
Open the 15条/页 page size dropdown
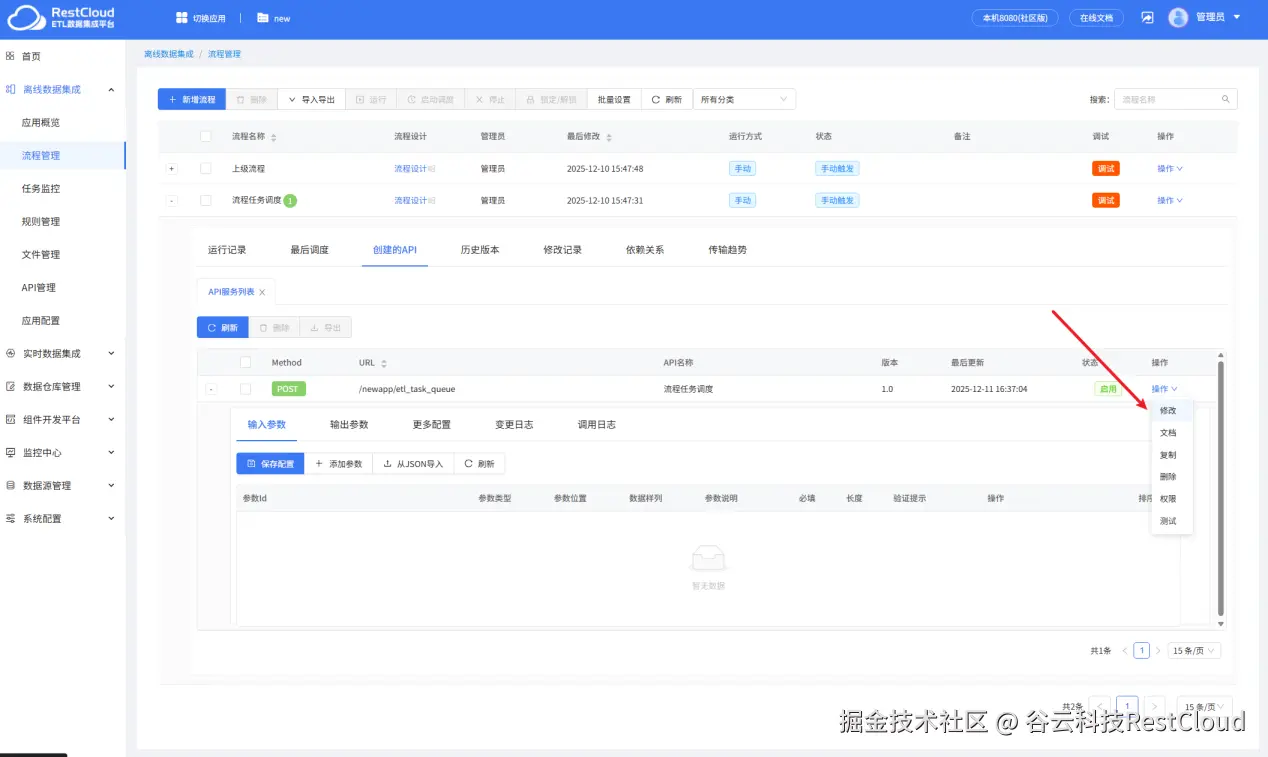[1192, 650]
